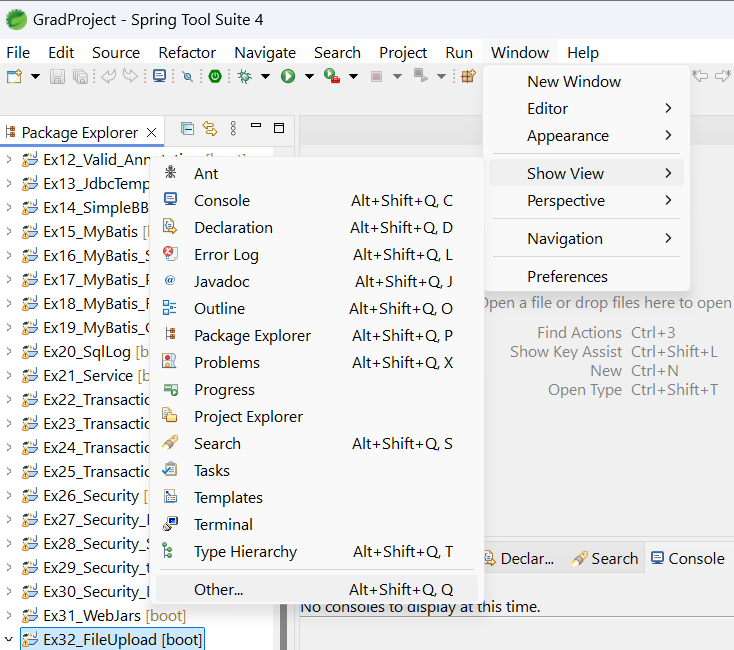Choose Other... in Show View submenu
The width and height of the screenshot is (734, 650).
316,590
